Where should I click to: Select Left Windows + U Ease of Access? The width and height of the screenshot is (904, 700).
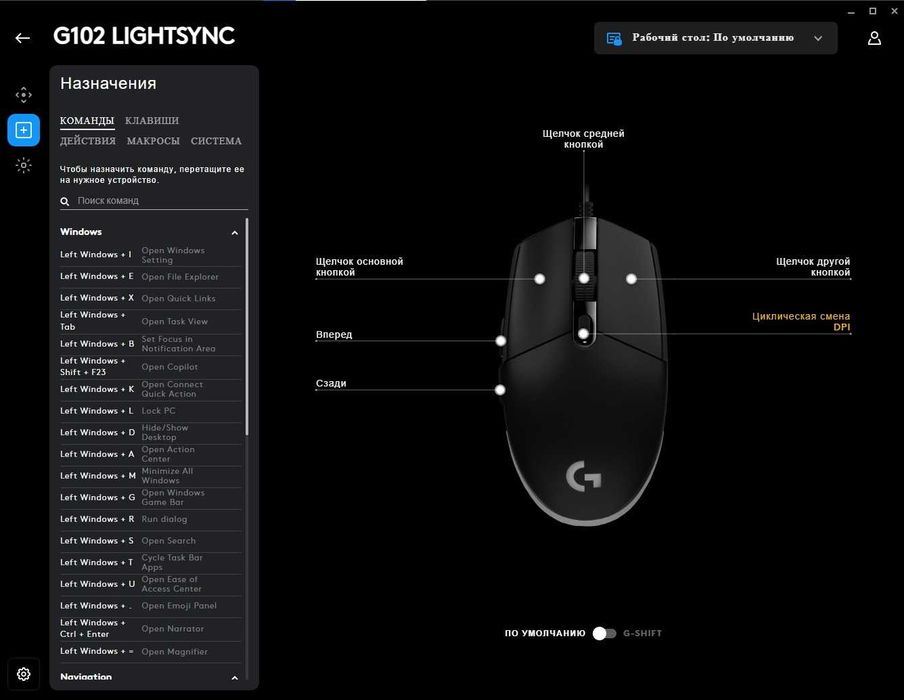click(151, 584)
